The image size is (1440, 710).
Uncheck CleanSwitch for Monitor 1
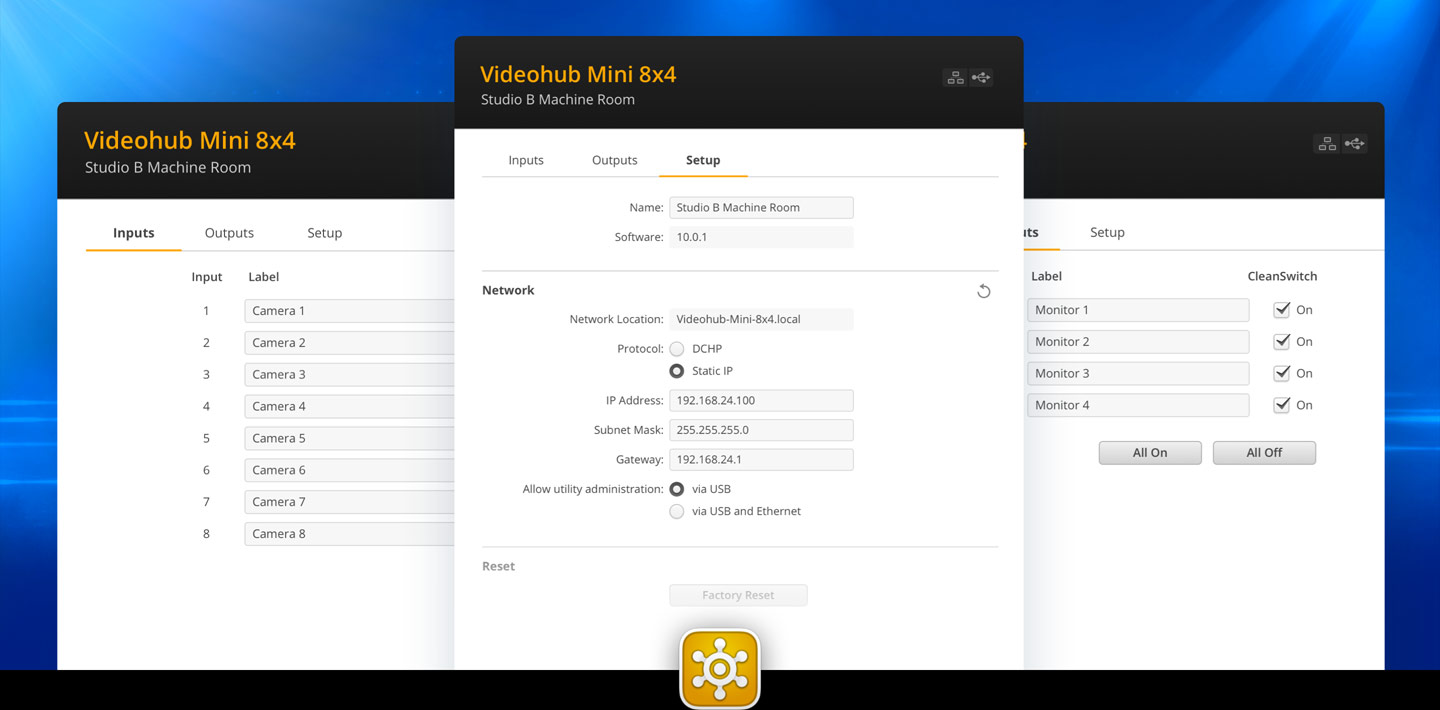coord(1281,310)
